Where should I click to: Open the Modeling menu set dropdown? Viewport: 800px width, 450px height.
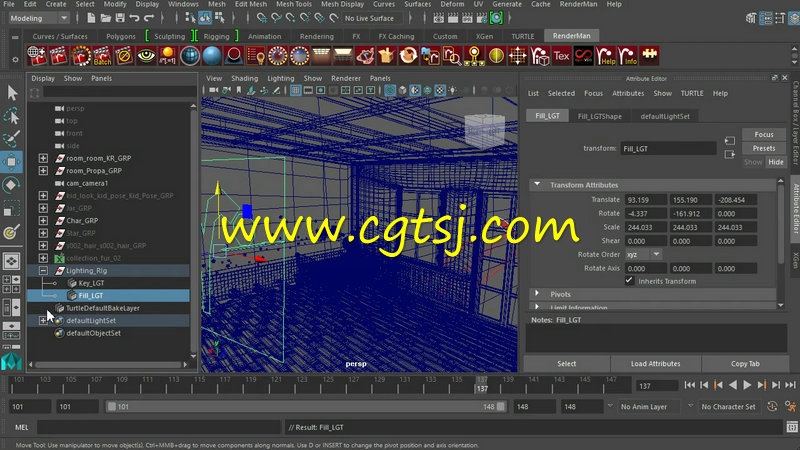[39, 18]
